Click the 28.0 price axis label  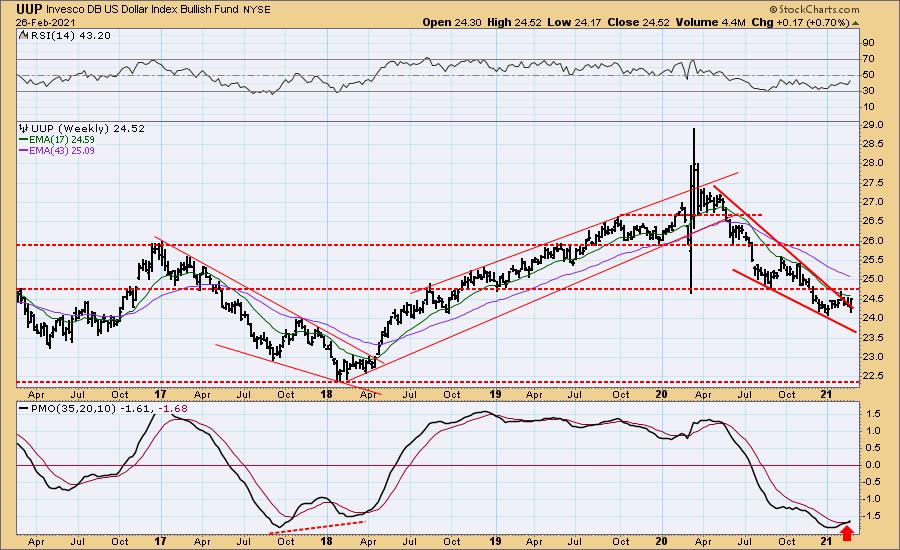click(x=872, y=163)
